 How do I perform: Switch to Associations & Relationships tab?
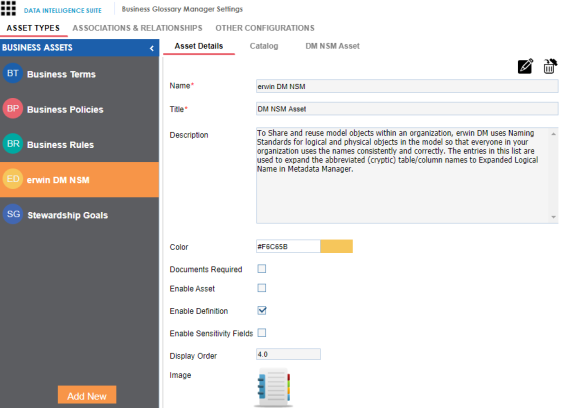(x=137, y=28)
